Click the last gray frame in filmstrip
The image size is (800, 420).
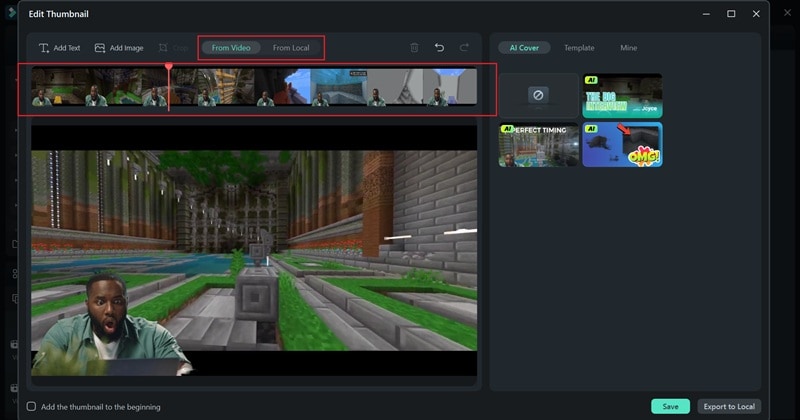point(449,87)
